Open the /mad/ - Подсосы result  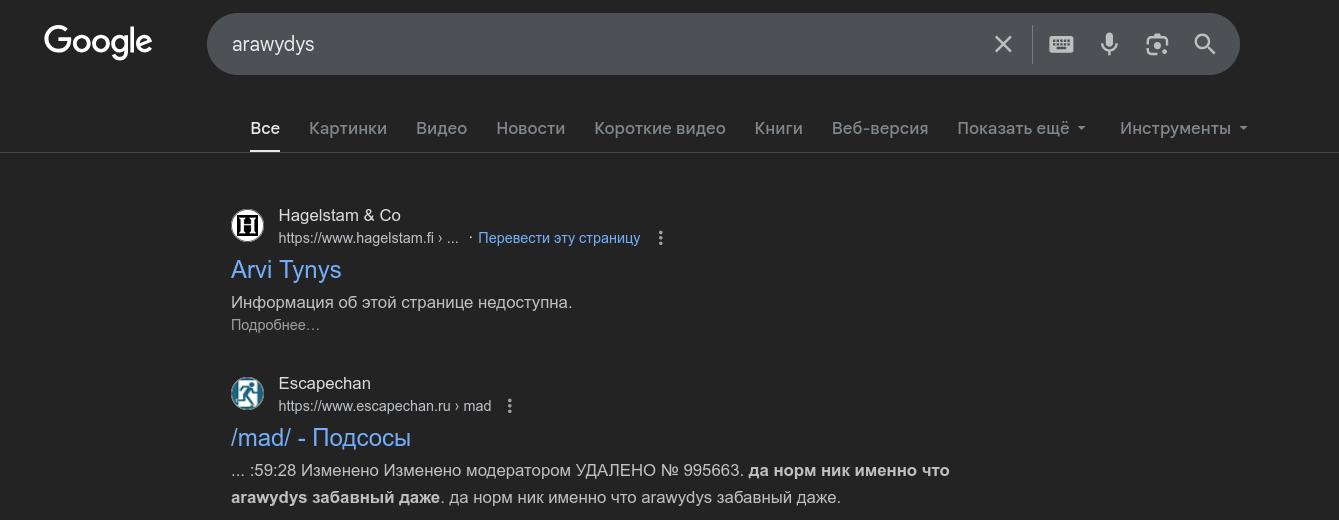pos(321,438)
